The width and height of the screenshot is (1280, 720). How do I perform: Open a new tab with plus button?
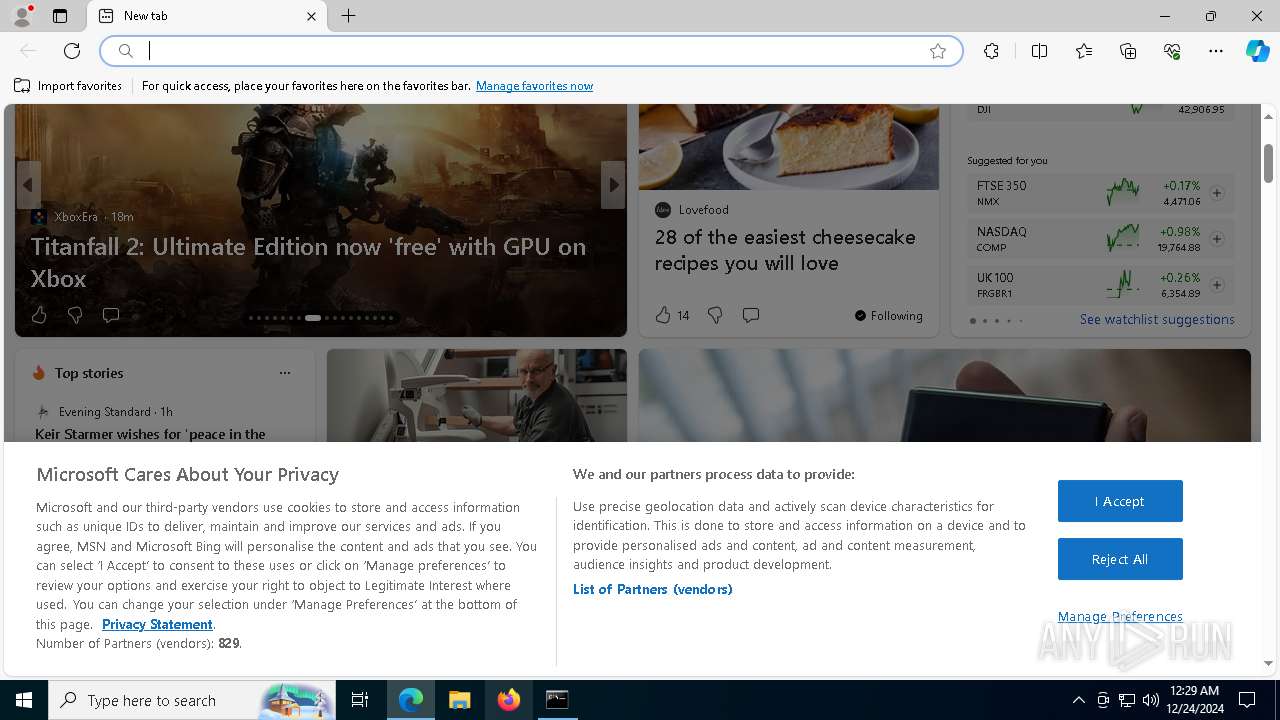coord(348,16)
